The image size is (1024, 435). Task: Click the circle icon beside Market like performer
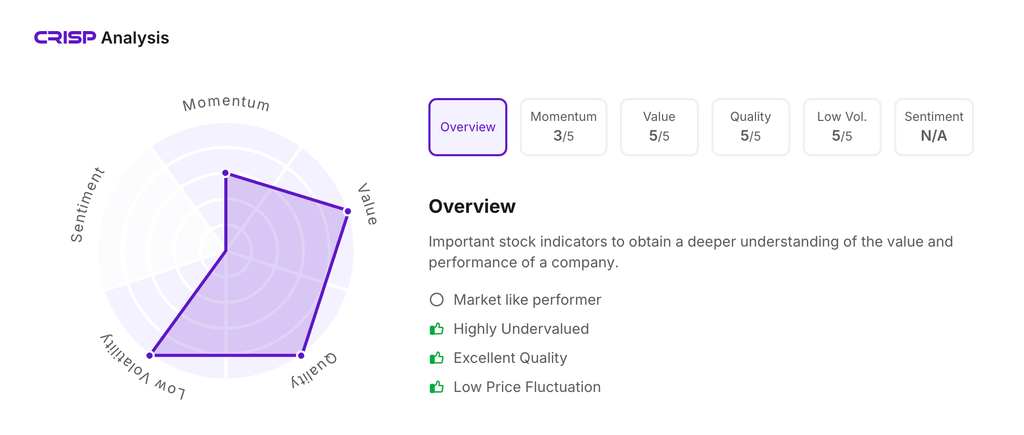[x=436, y=300]
